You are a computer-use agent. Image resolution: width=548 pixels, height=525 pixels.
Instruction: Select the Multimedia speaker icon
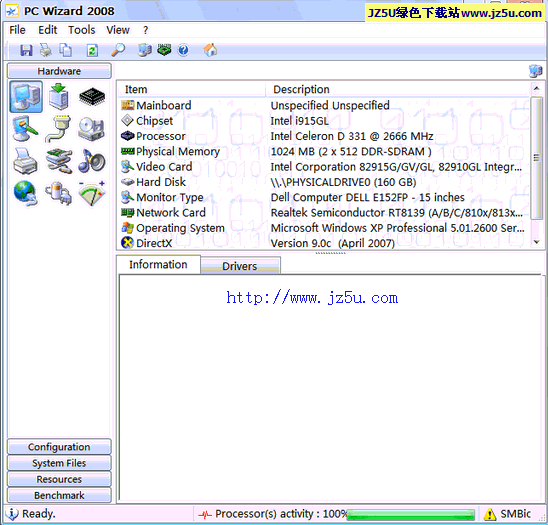(91, 161)
